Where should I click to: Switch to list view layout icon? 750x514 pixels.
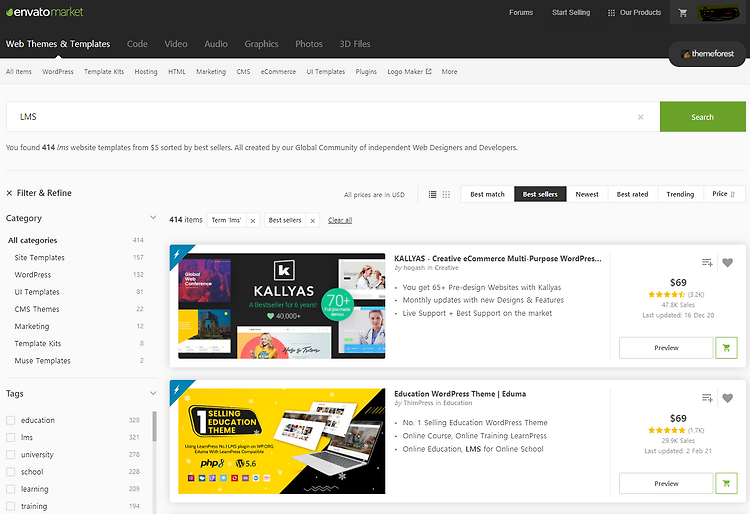point(432,195)
